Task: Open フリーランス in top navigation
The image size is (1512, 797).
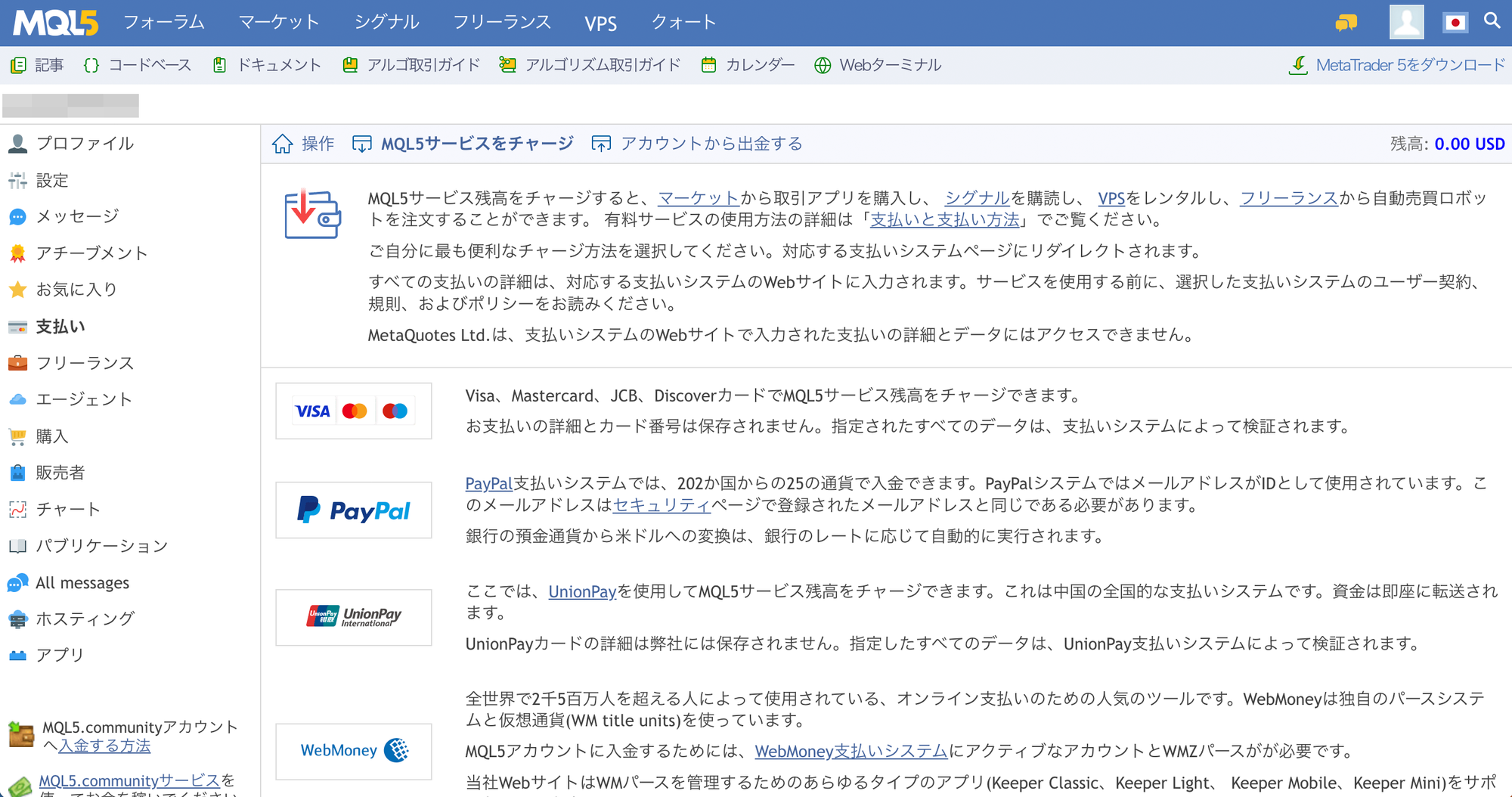Action: pyautogui.click(x=502, y=23)
